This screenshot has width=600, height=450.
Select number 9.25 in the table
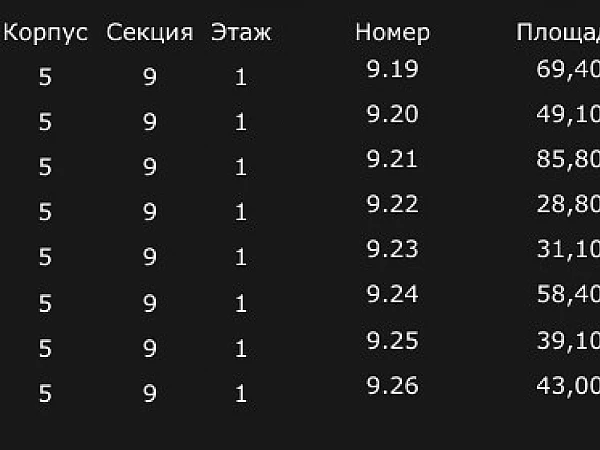(x=392, y=340)
